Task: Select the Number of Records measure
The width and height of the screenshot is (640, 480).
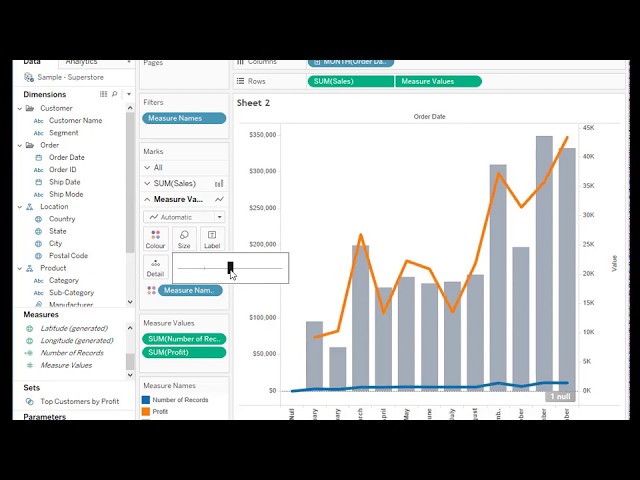Action: pos(72,353)
